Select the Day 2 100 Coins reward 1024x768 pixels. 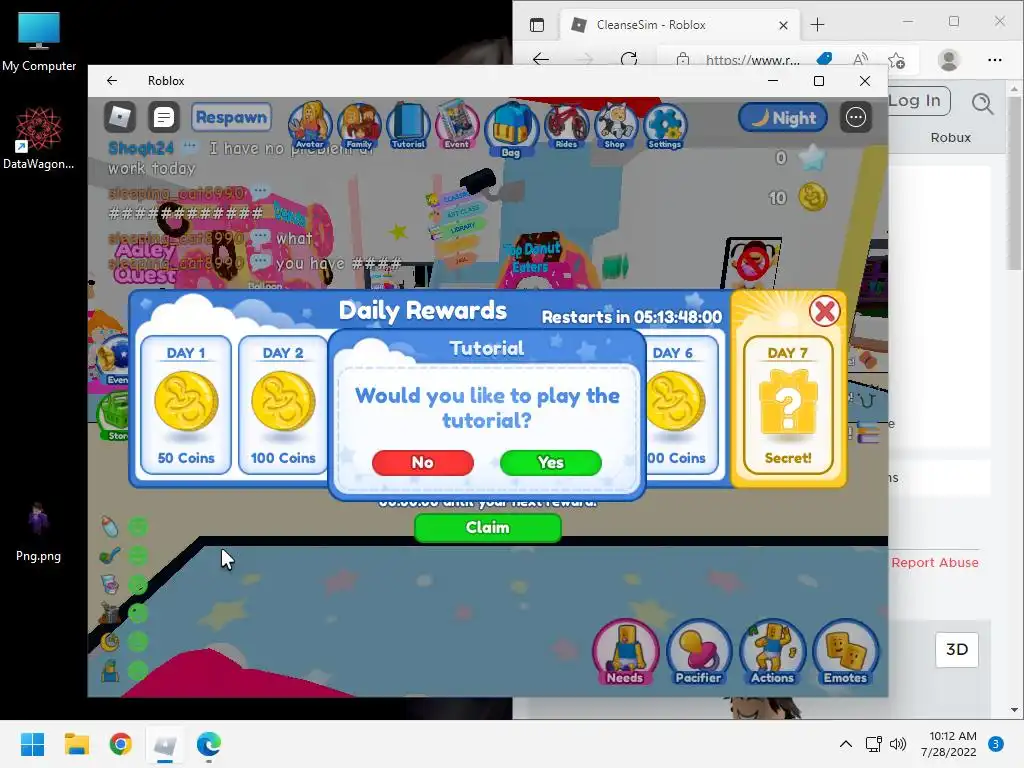(x=283, y=405)
